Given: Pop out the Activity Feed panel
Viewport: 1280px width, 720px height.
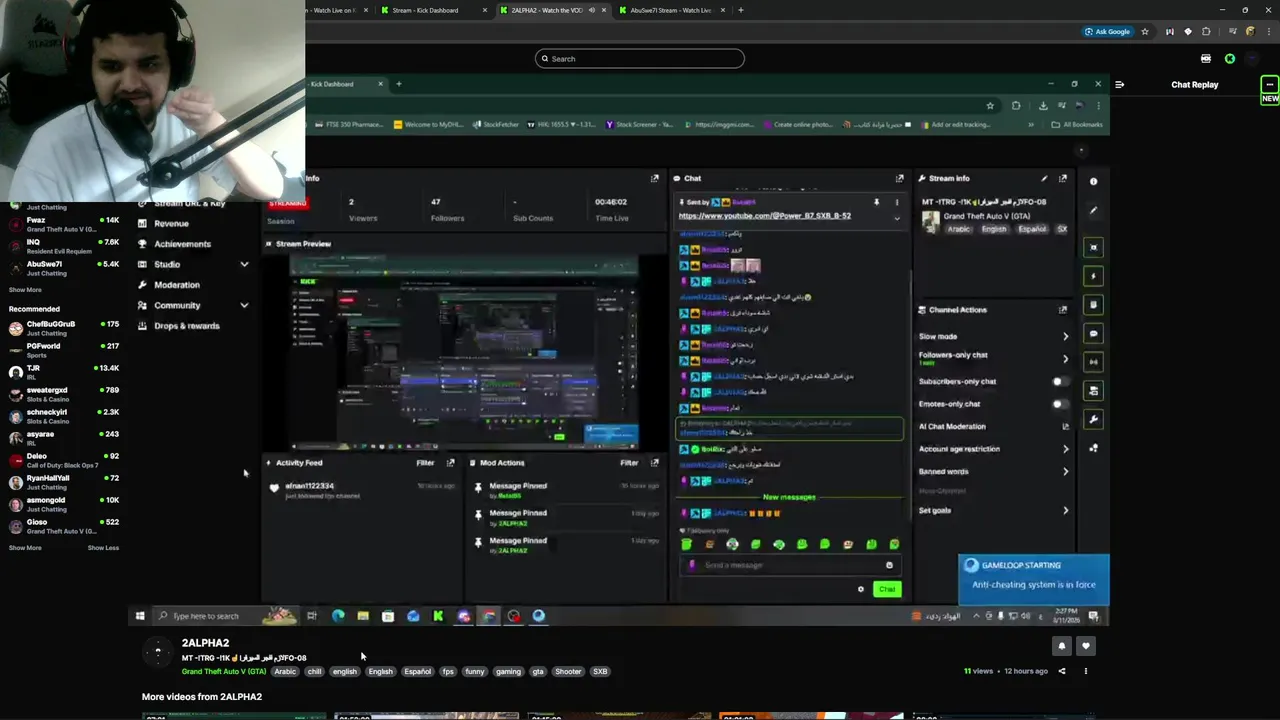Looking at the screenshot, I should 450,463.
